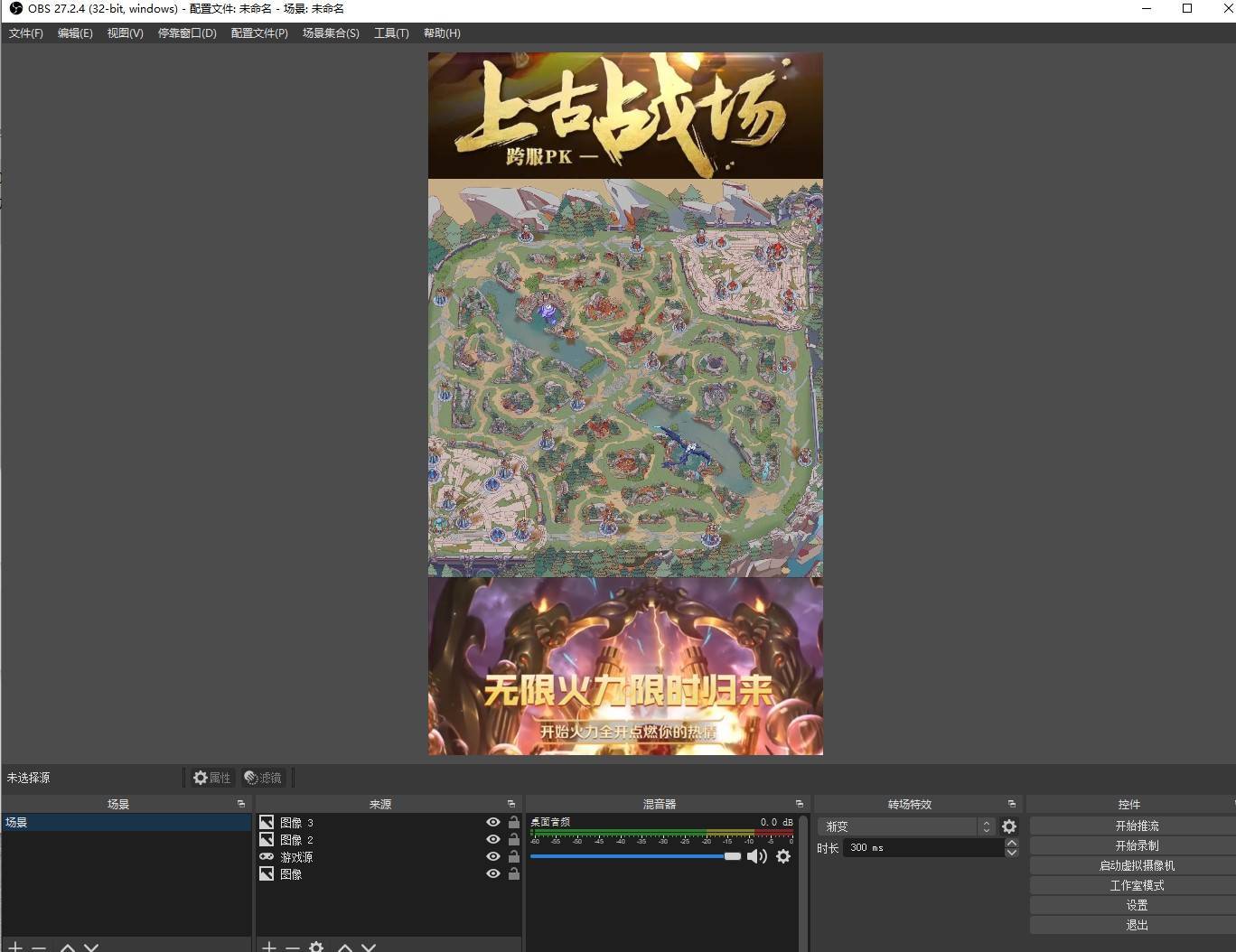Click 上古战场 banner in preview
Viewport: 1236px width, 952px height.
point(625,115)
